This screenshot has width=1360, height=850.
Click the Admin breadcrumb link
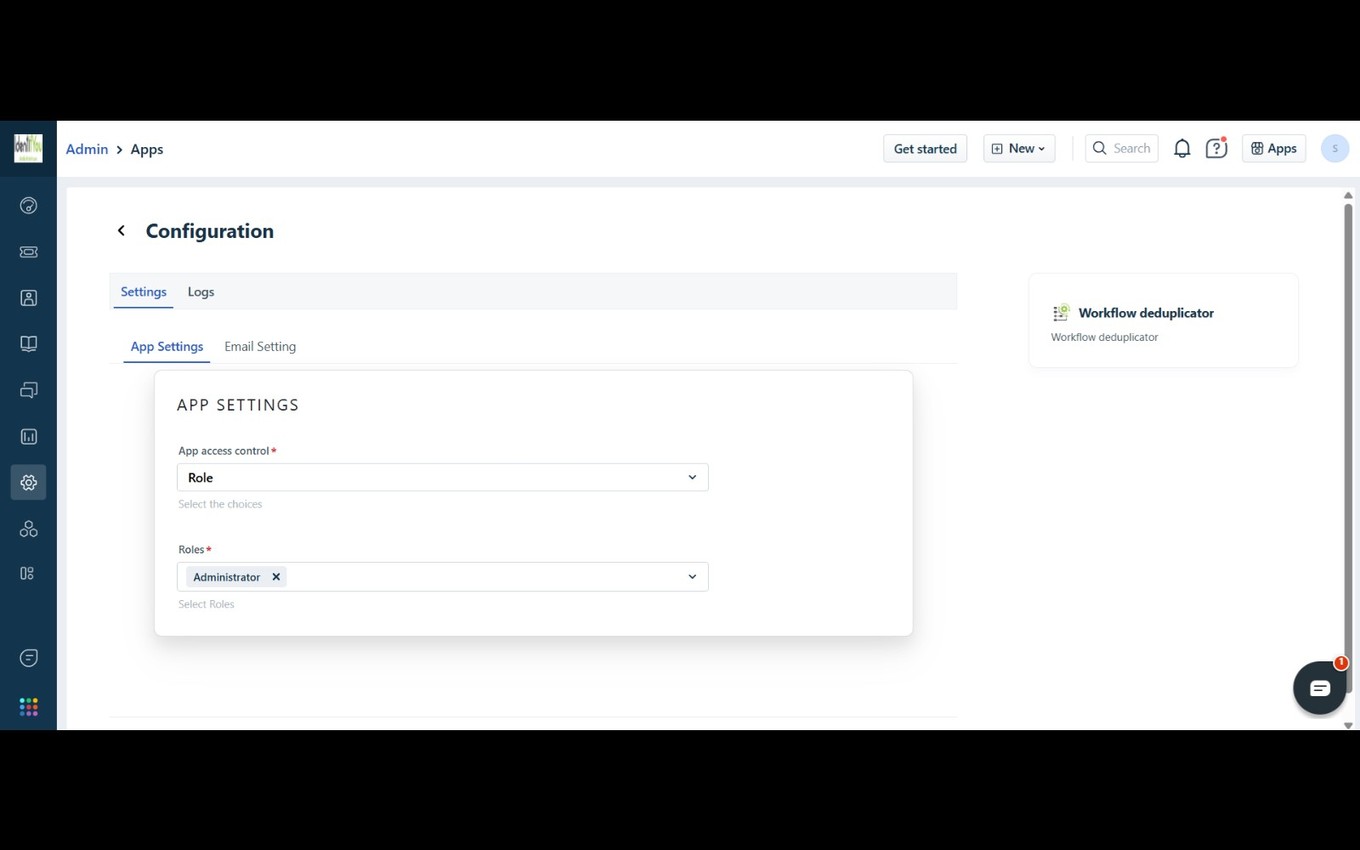click(87, 149)
